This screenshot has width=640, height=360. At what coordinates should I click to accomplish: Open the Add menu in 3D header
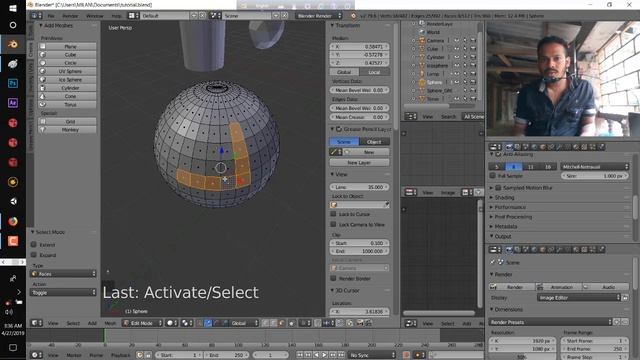(x=92, y=323)
